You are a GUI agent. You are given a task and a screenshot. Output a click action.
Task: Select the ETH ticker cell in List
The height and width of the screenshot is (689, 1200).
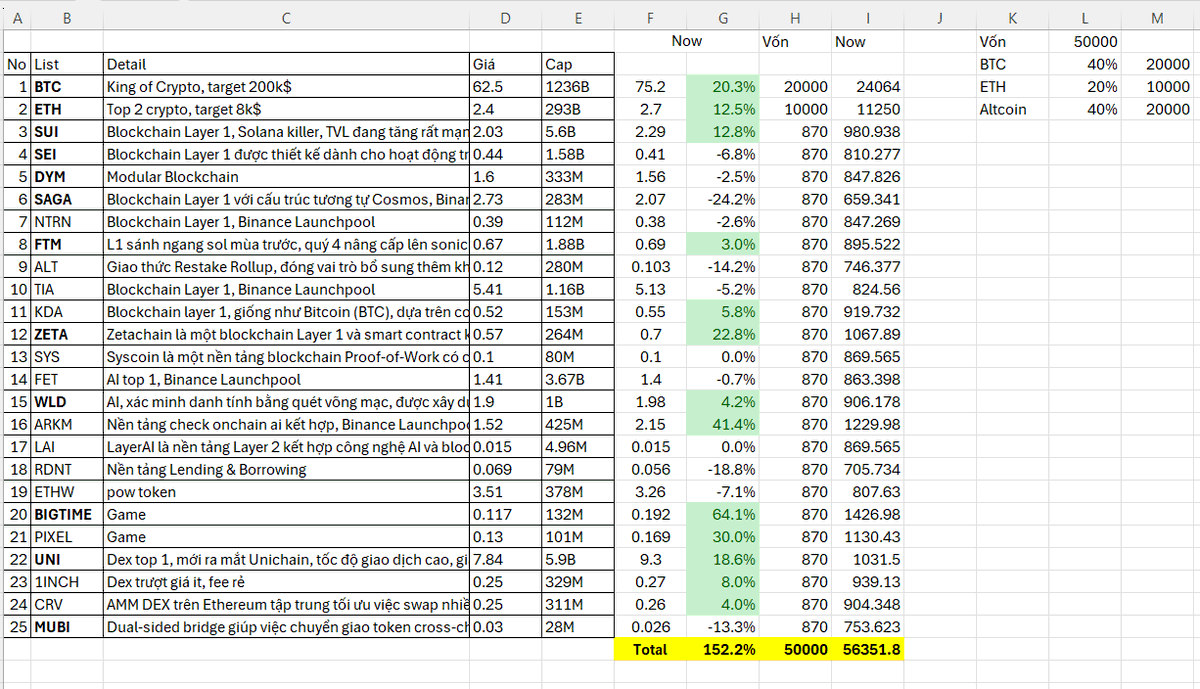[x=67, y=109]
